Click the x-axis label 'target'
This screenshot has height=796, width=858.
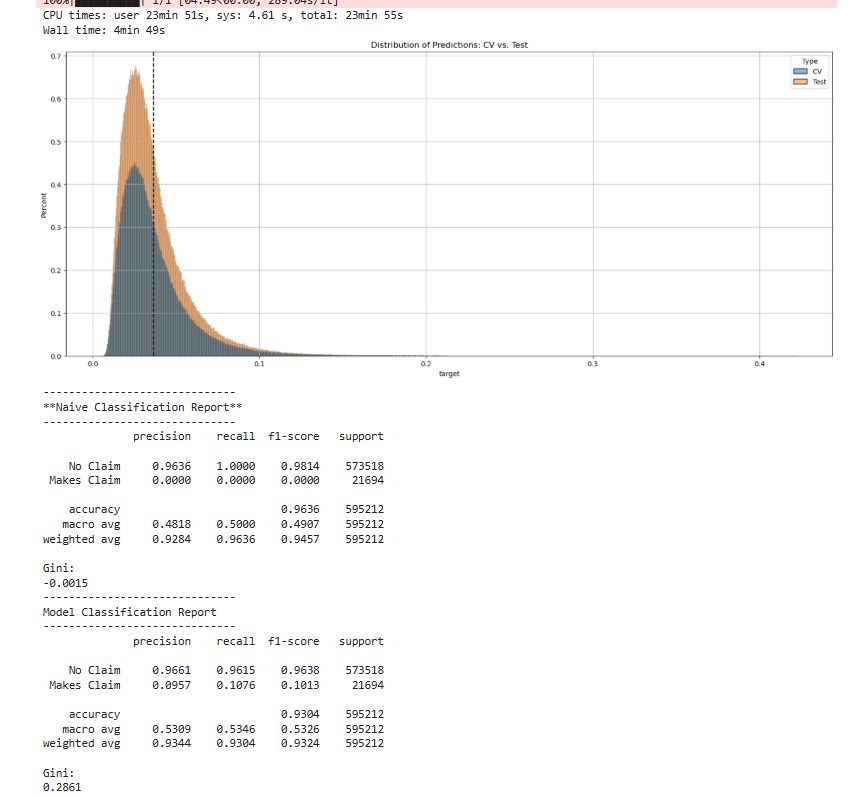tap(449, 373)
